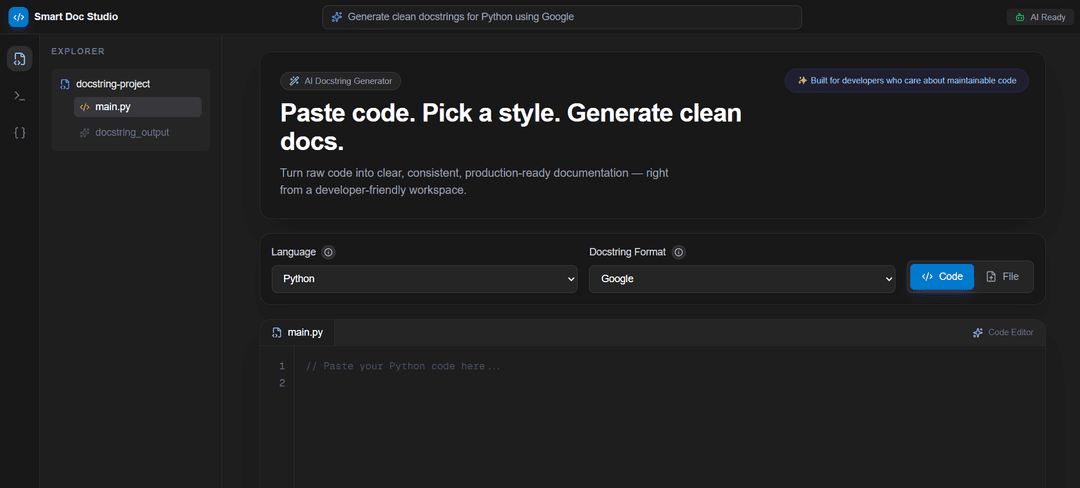Image resolution: width=1080 pixels, height=488 pixels.
Task: Open the Explorer file icon in sidebar
Action: [x=19, y=59]
